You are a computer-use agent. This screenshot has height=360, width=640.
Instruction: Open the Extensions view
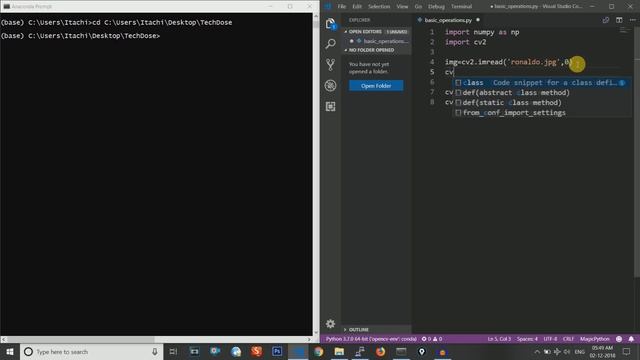pos(330,107)
